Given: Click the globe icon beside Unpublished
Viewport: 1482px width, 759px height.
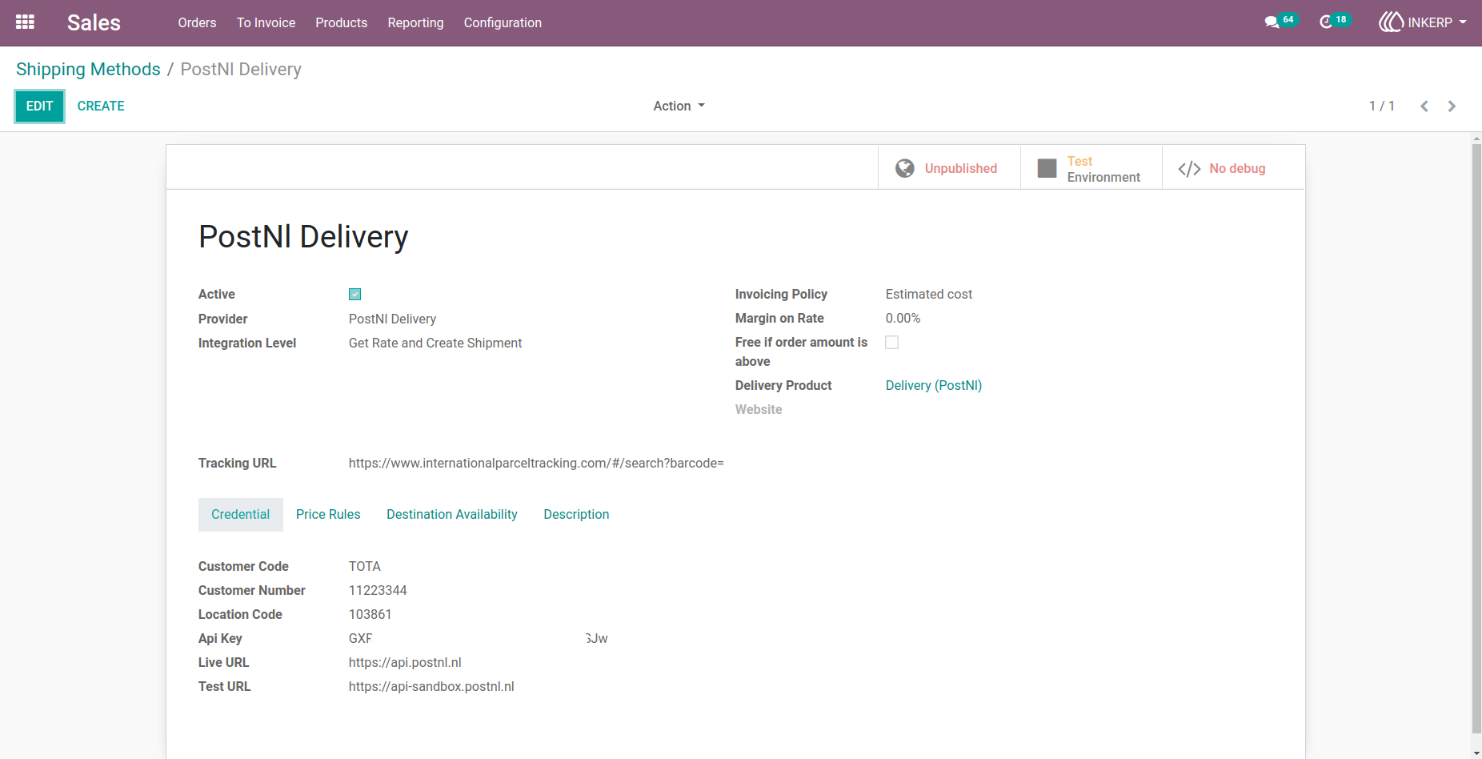Looking at the screenshot, I should [x=905, y=168].
